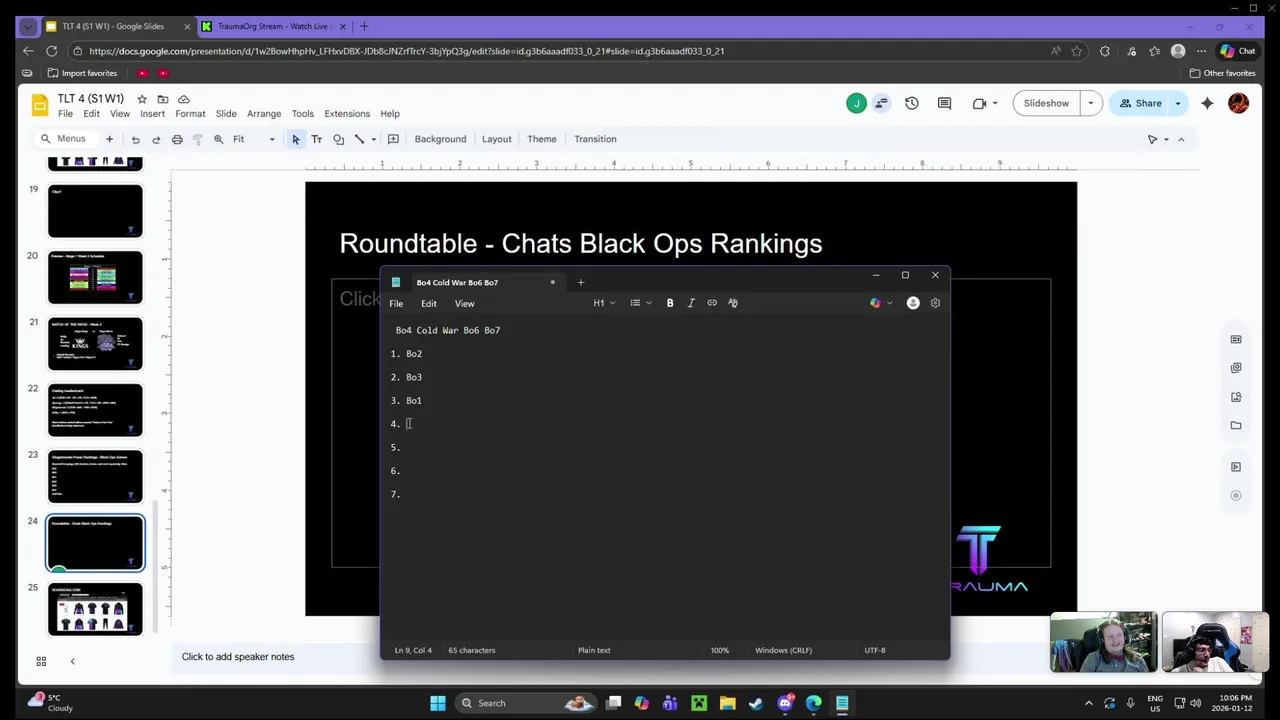Expand the camera meeting dropdown

994,103
